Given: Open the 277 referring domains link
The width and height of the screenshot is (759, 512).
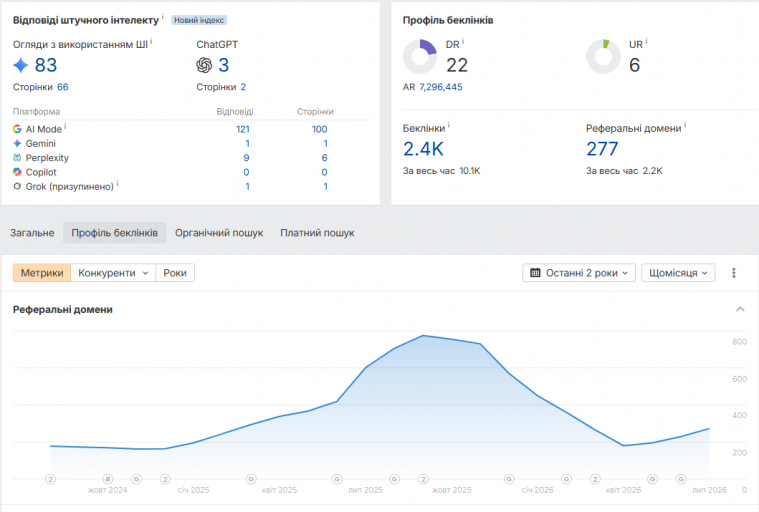Looking at the screenshot, I should pyautogui.click(x=602, y=149).
